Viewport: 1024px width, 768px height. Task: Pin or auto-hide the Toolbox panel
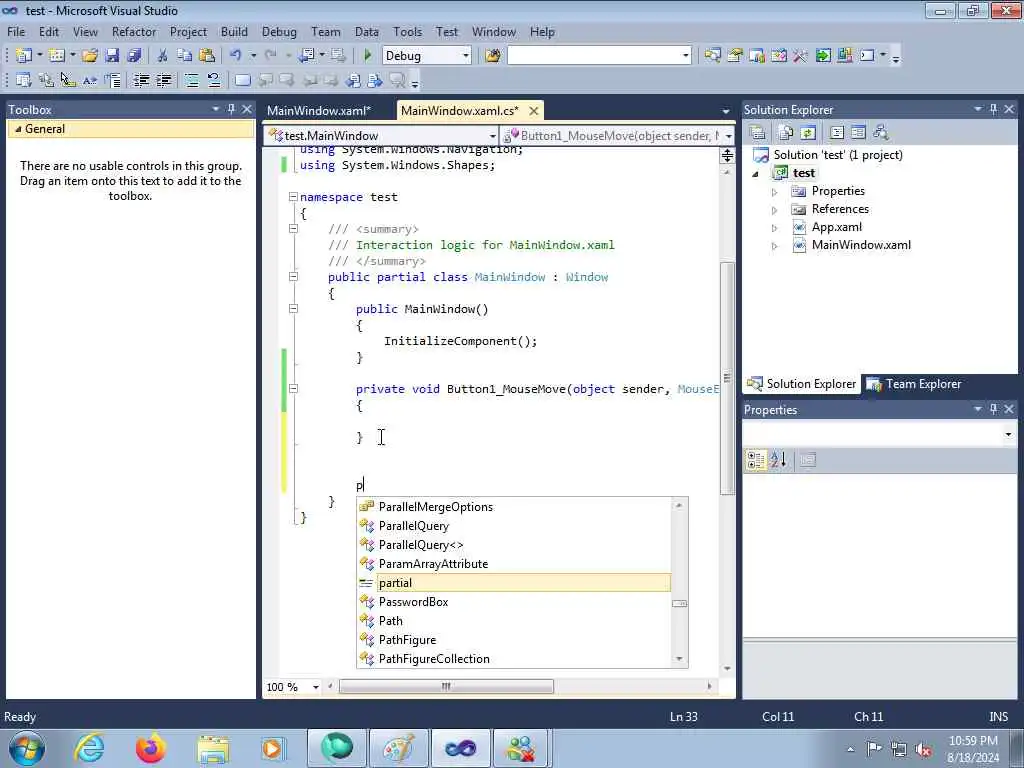(x=231, y=109)
